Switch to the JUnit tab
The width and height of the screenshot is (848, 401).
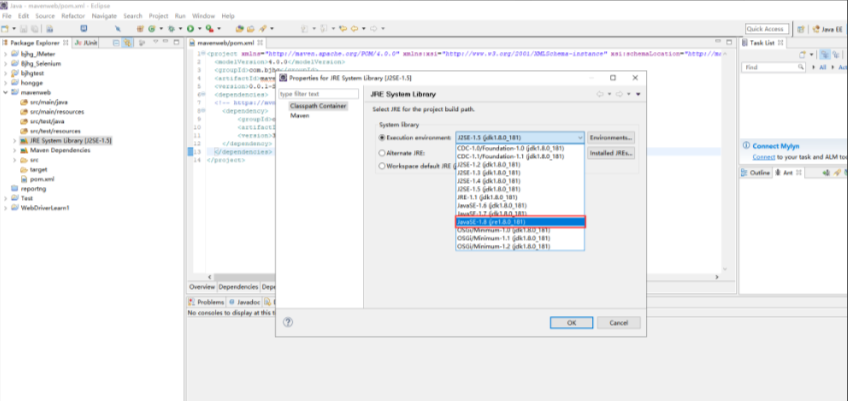(x=87, y=42)
